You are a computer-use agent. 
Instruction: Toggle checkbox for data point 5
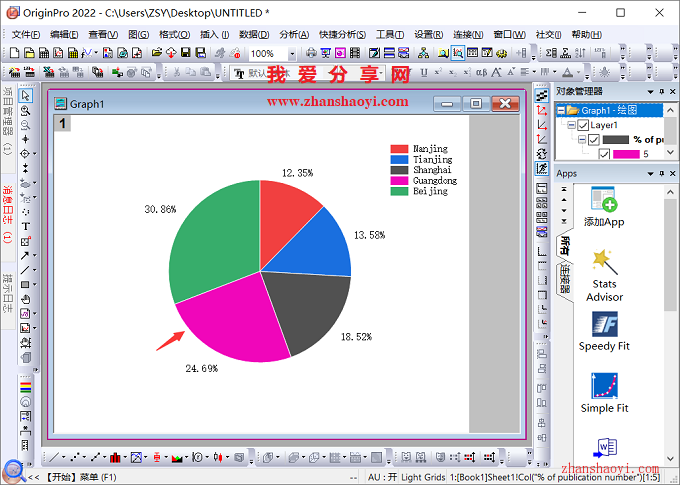tap(604, 154)
